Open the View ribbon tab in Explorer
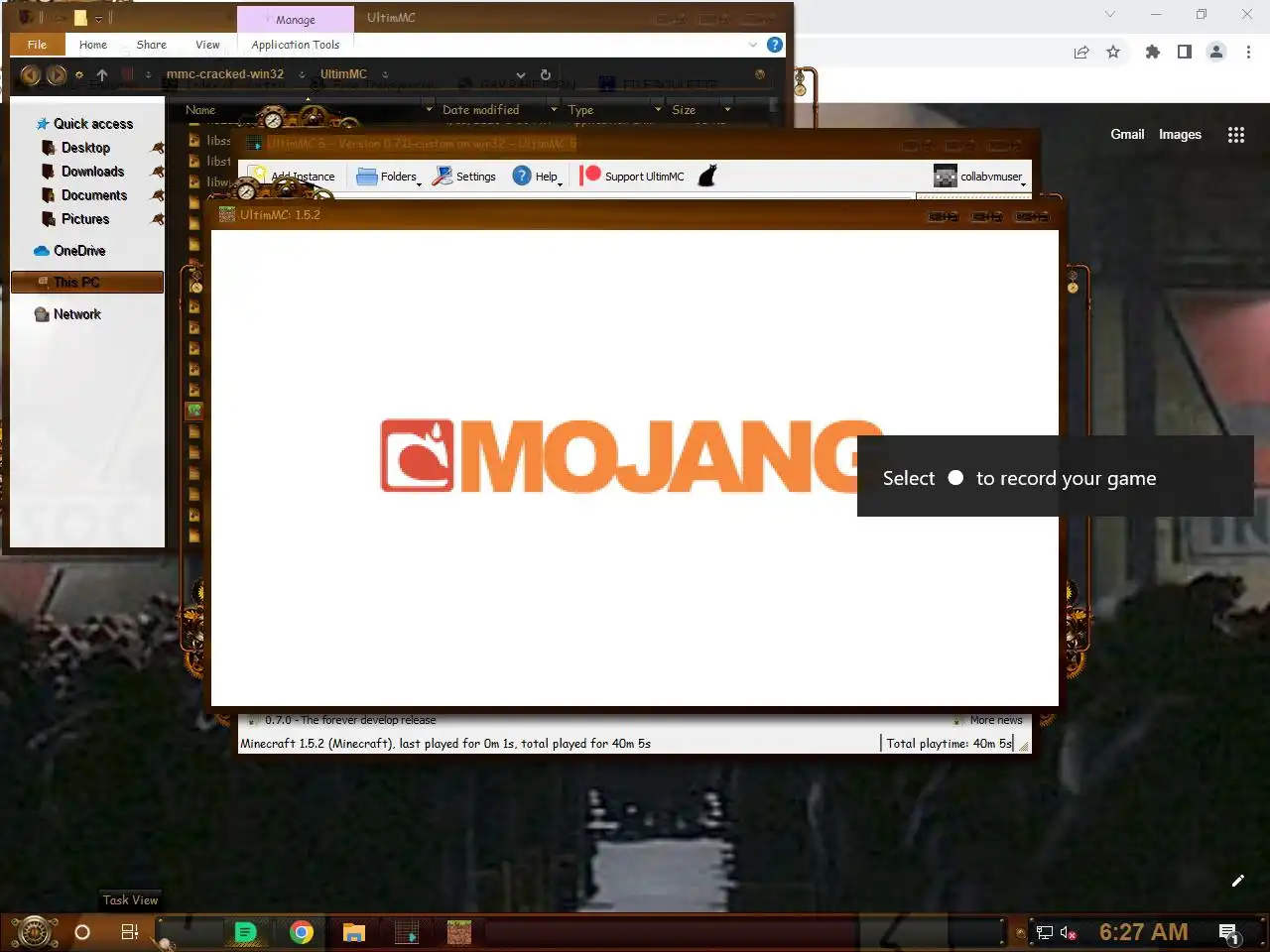Screen dimensions: 1270x952 [207, 45]
